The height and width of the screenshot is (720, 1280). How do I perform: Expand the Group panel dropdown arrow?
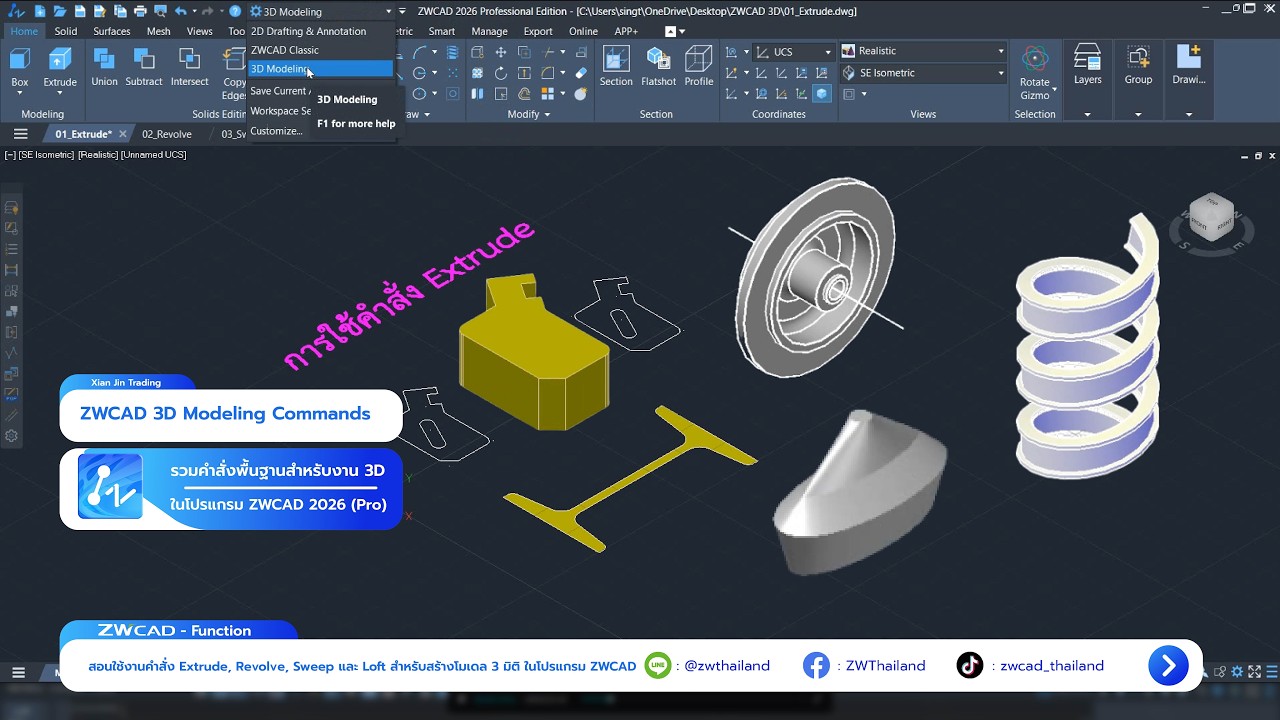(x=1138, y=114)
